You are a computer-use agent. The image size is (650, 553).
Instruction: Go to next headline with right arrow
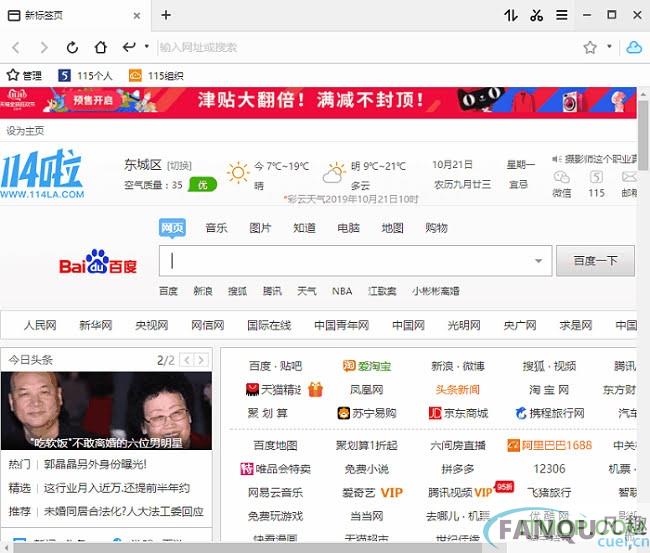point(201,360)
